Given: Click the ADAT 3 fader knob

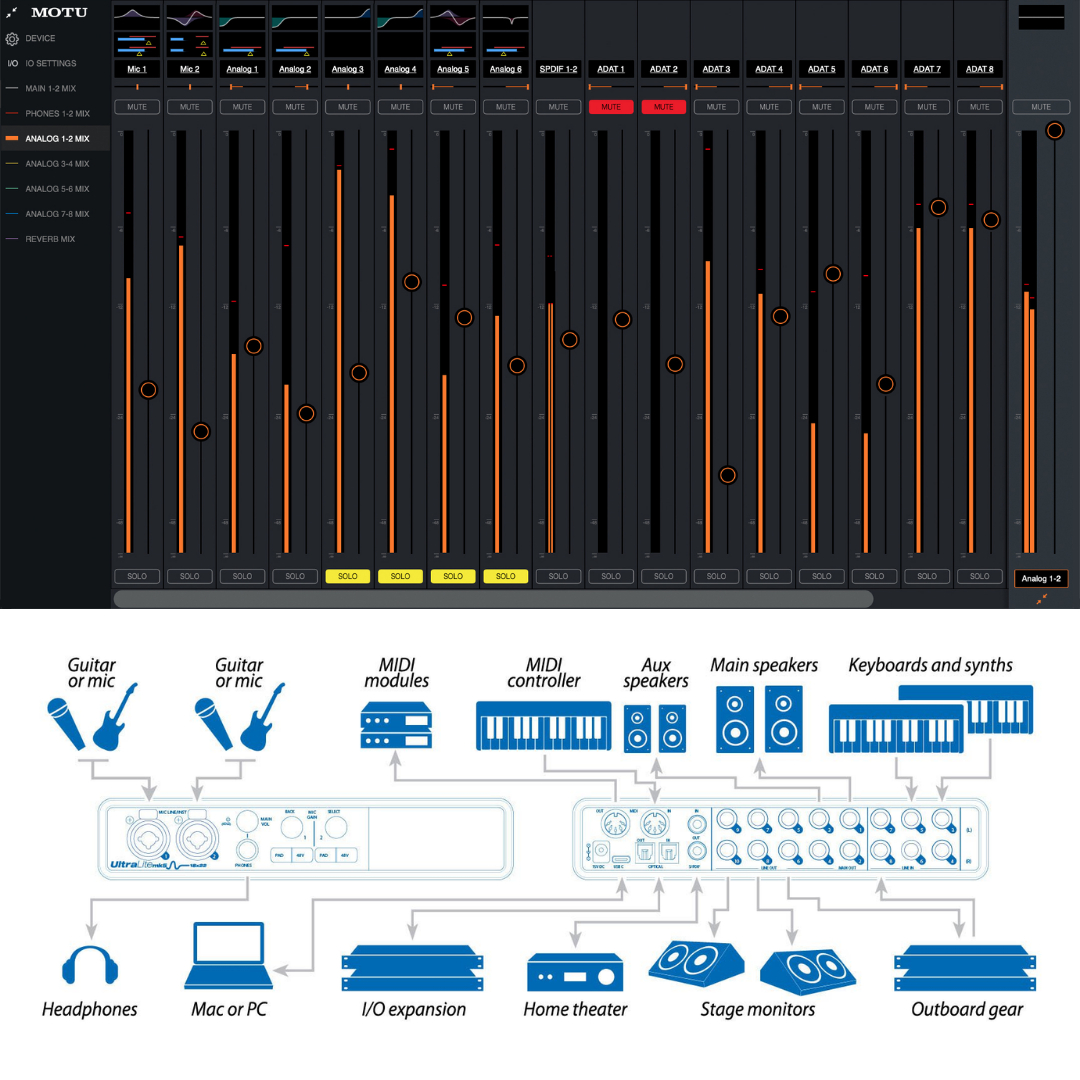Looking at the screenshot, I should (x=727, y=475).
